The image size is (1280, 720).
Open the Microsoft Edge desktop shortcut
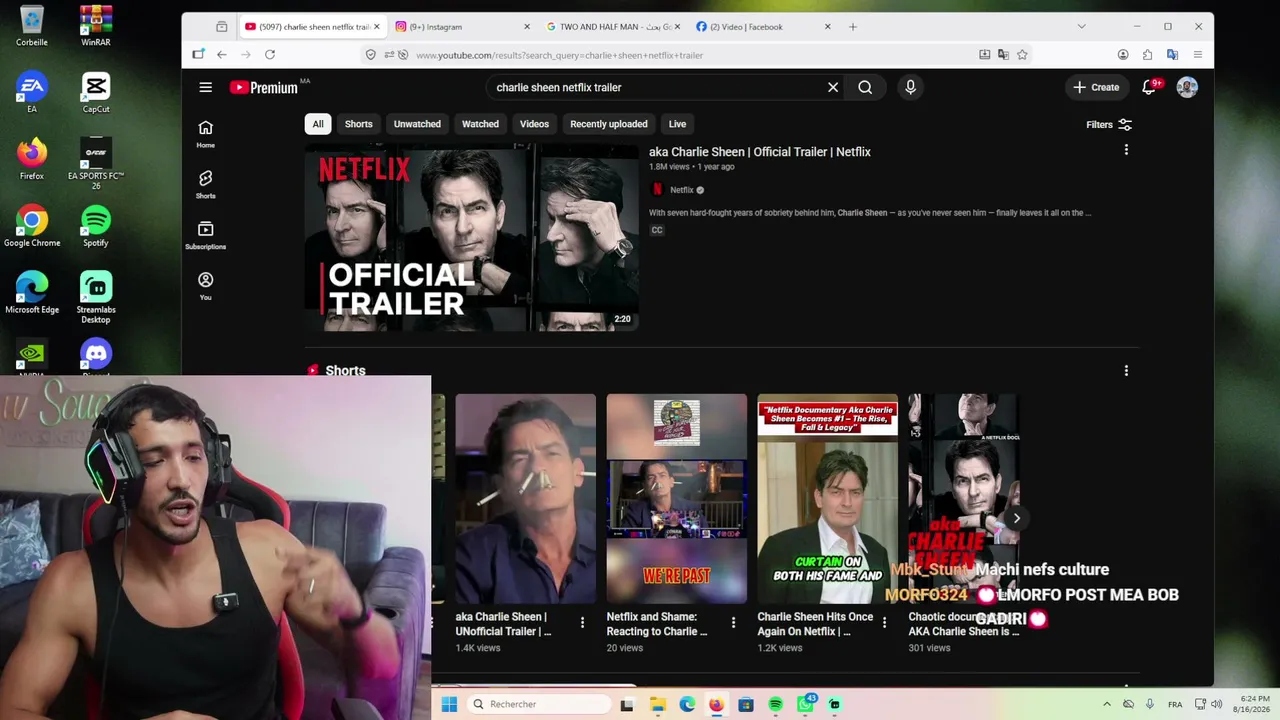click(32, 293)
